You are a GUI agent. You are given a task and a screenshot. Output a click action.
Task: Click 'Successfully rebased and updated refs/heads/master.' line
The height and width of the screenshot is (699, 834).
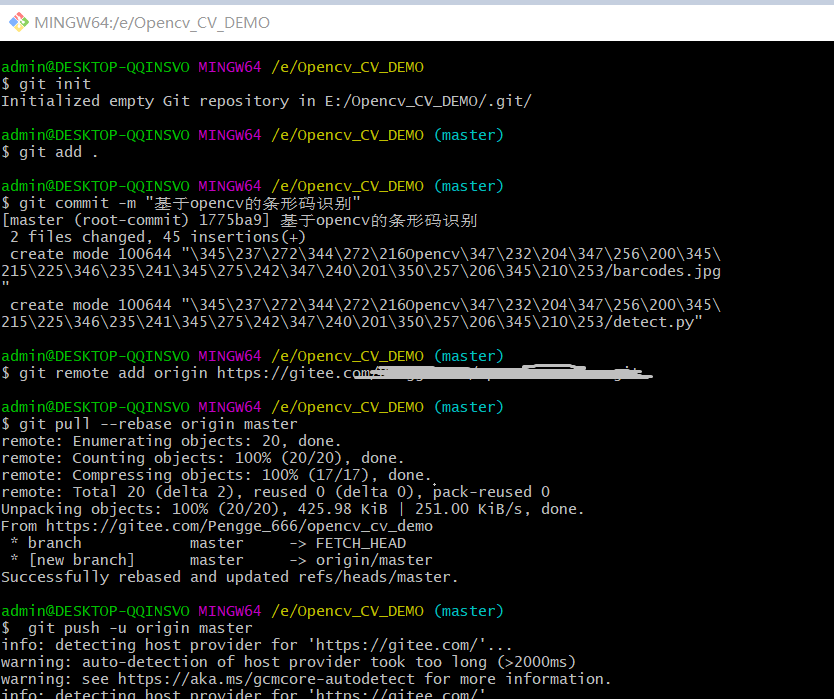[229, 578]
